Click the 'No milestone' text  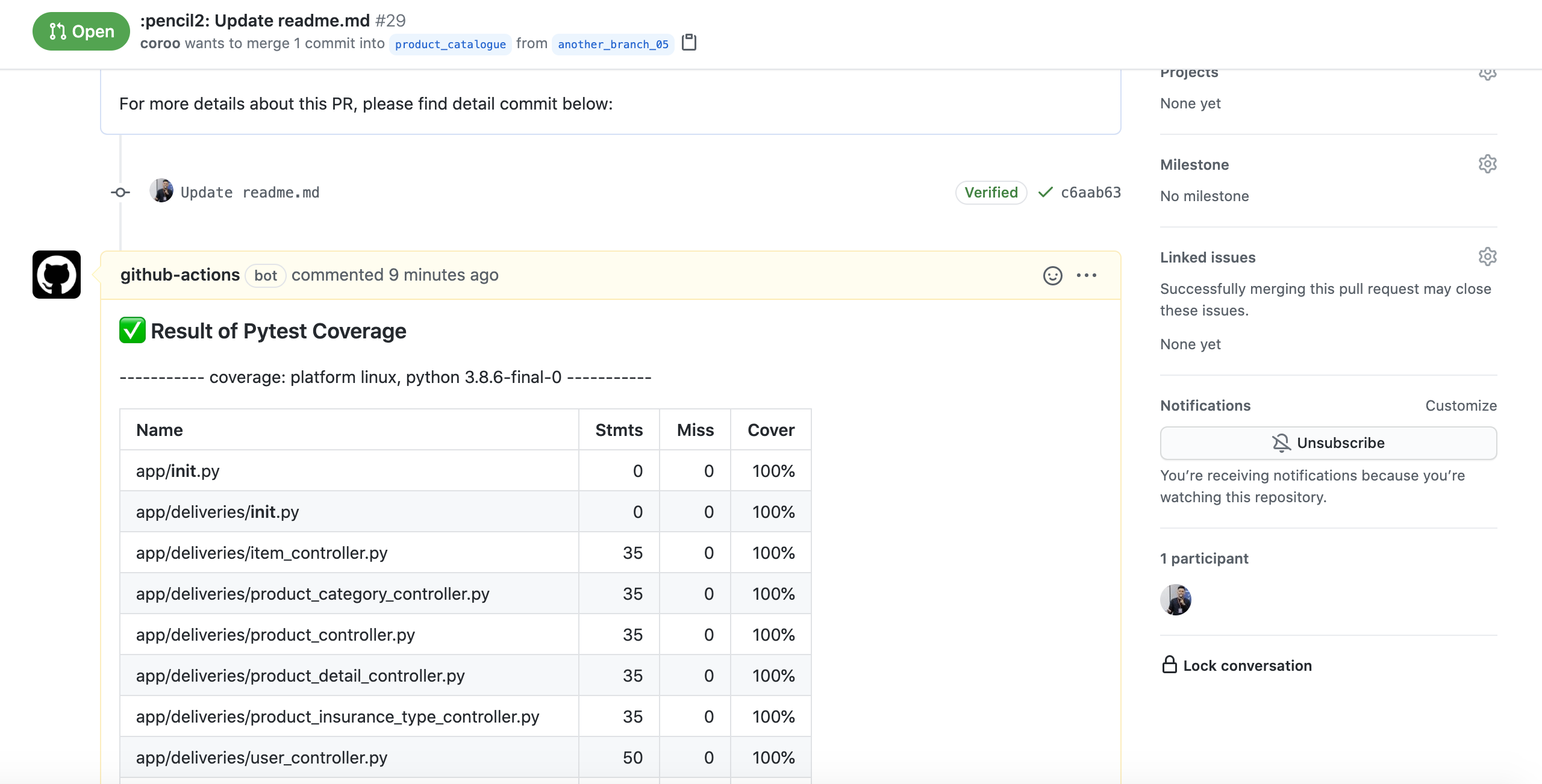pyautogui.click(x=1205, y=196)
